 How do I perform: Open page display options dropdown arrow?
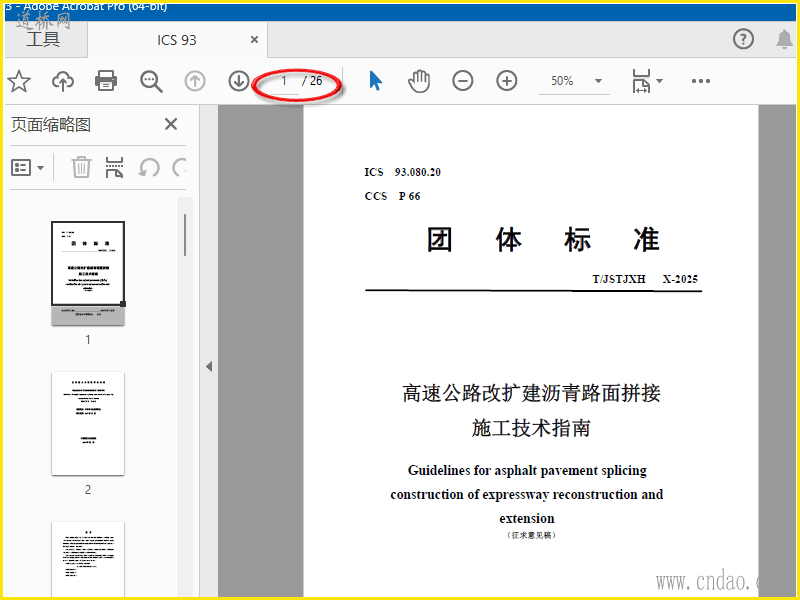coord(659,81)
